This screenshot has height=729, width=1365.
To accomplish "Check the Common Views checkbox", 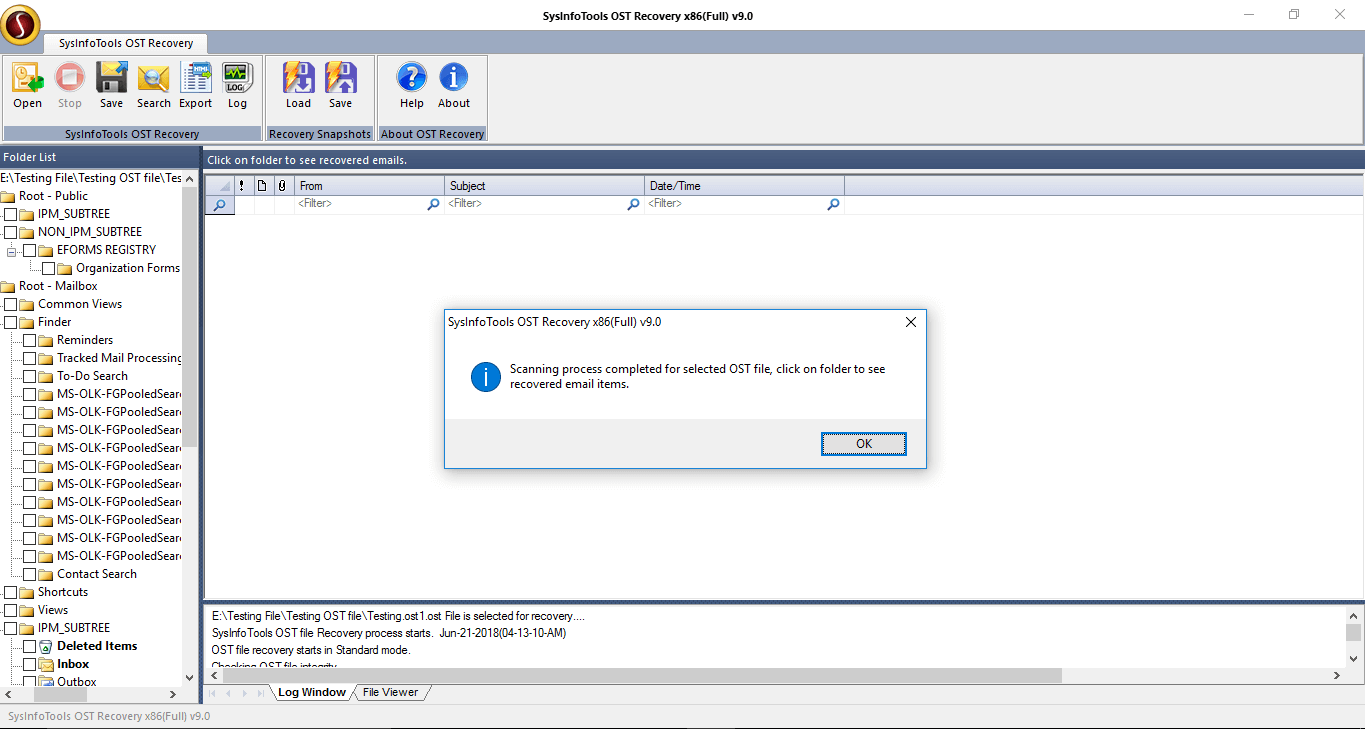I will [x=11, y=304].
